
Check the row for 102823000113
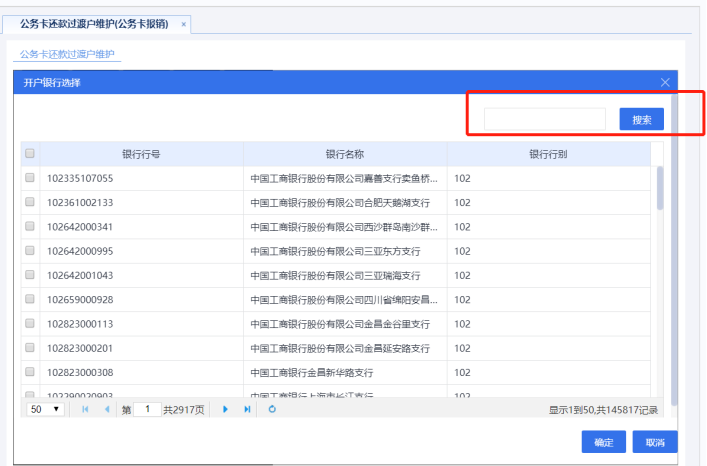pyautogui.click(x=30, y=324)
